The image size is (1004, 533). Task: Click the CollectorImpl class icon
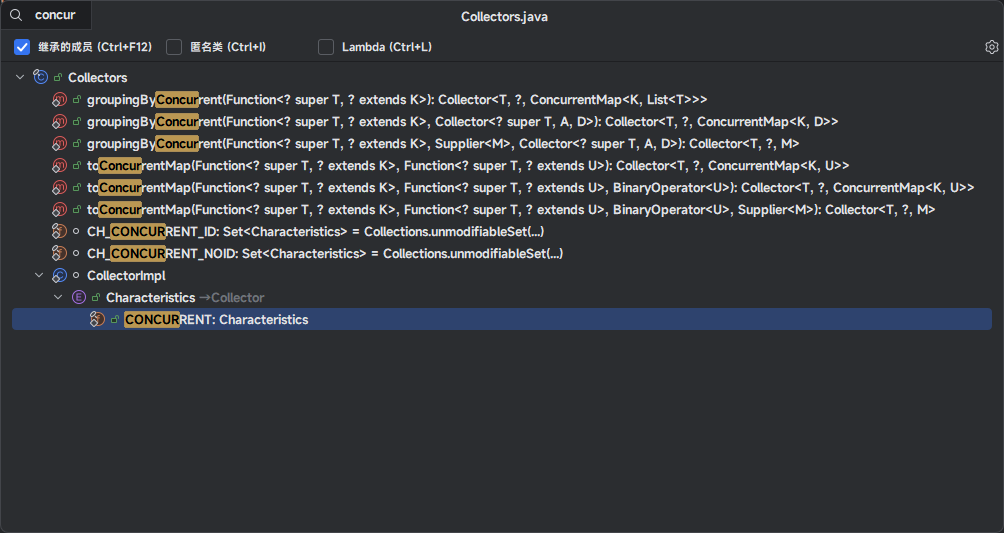pyautogui.click(x=60, y=275)
